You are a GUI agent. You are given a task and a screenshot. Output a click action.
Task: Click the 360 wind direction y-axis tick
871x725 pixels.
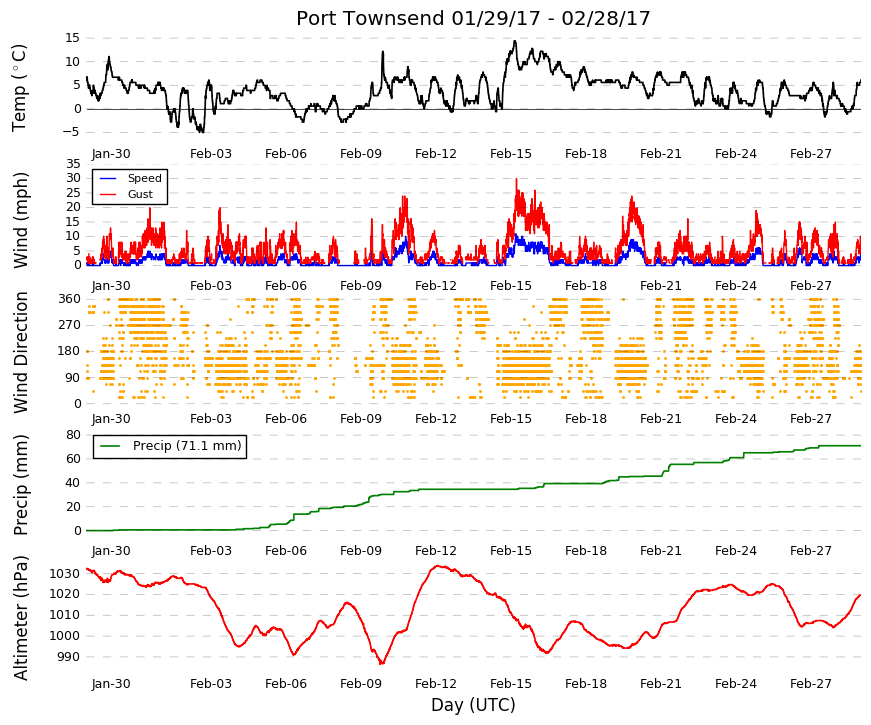[69, 299]
